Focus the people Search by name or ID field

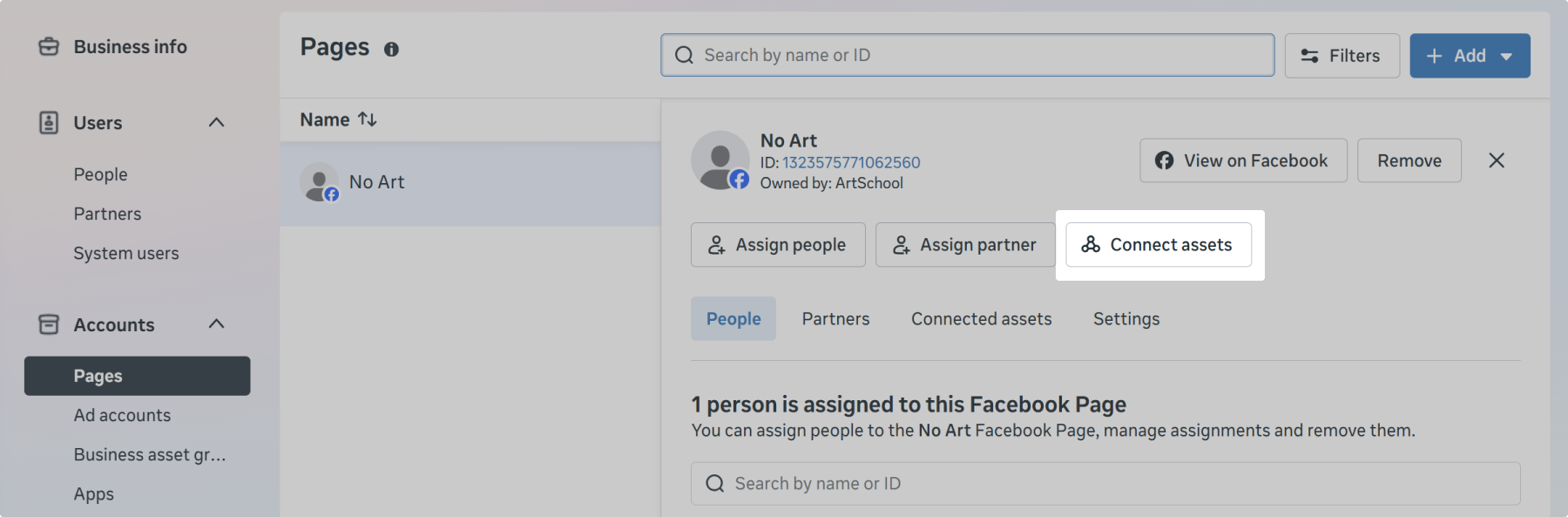click(x=1105, y=484)
